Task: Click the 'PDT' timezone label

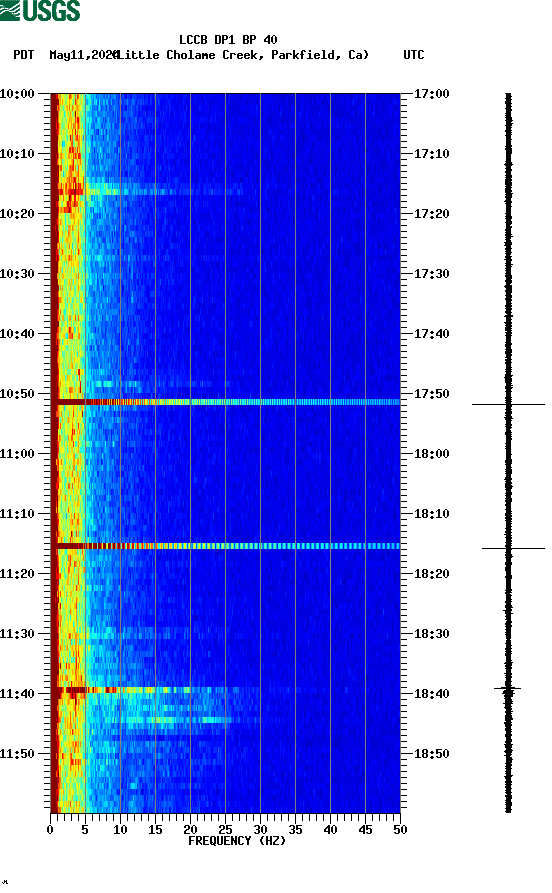Action: point(23,55)
